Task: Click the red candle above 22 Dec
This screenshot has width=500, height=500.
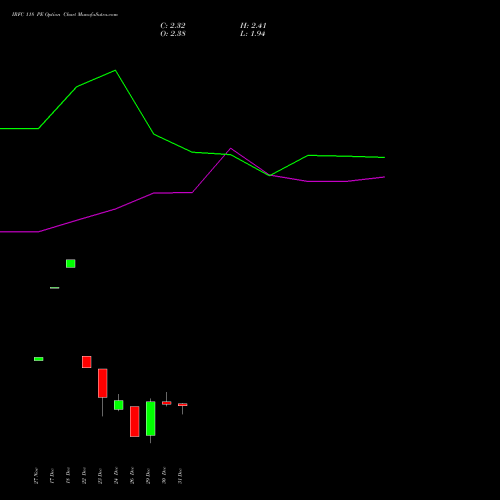Action: point(87,362)
